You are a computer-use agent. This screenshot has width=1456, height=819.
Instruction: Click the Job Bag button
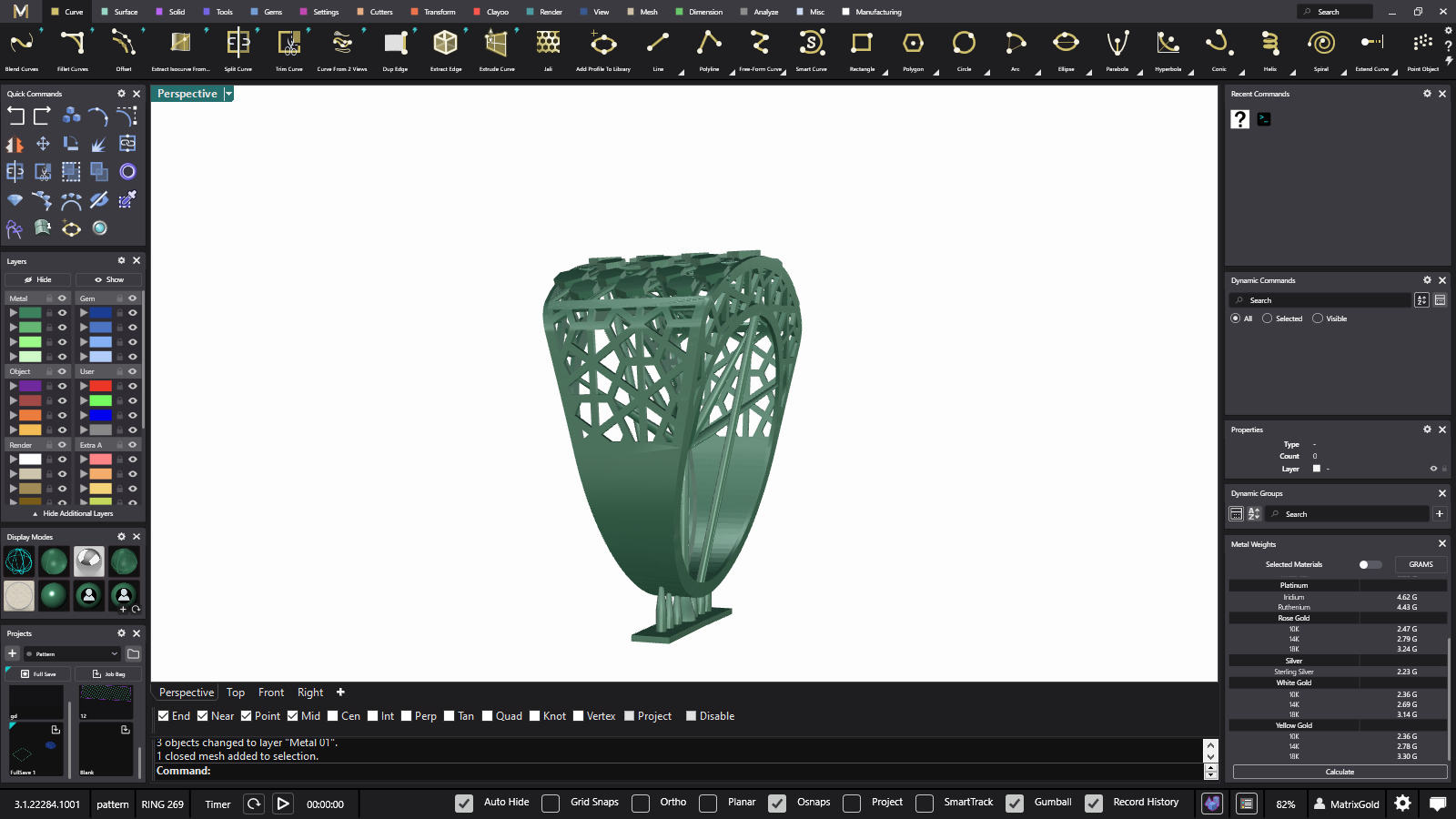(108, 674)
